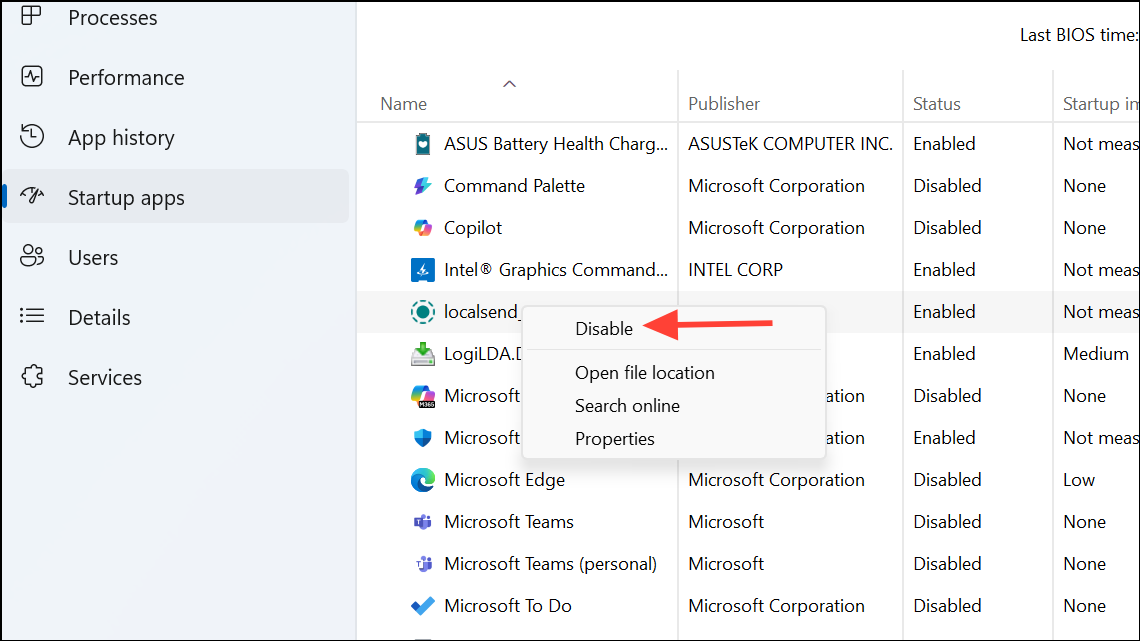This screenshot has width=1140, height=641.
Task: Select the Microsoft To Do checkmark icon
Action: [422, 606]
